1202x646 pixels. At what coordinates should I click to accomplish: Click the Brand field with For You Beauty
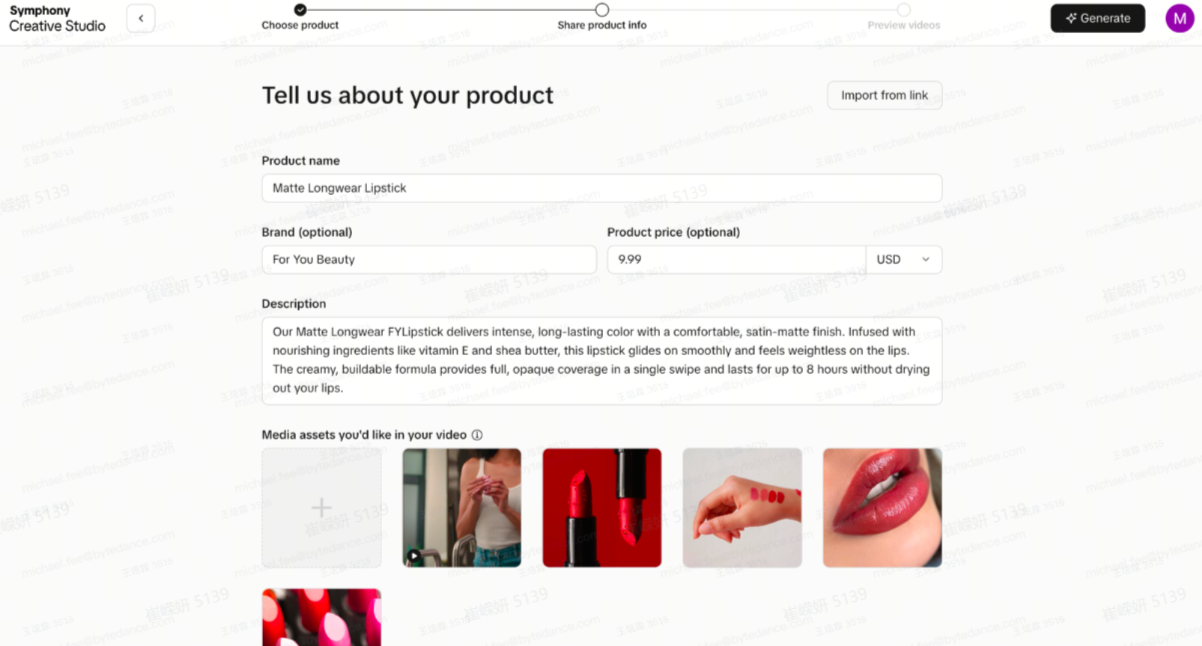pos(429,259)
